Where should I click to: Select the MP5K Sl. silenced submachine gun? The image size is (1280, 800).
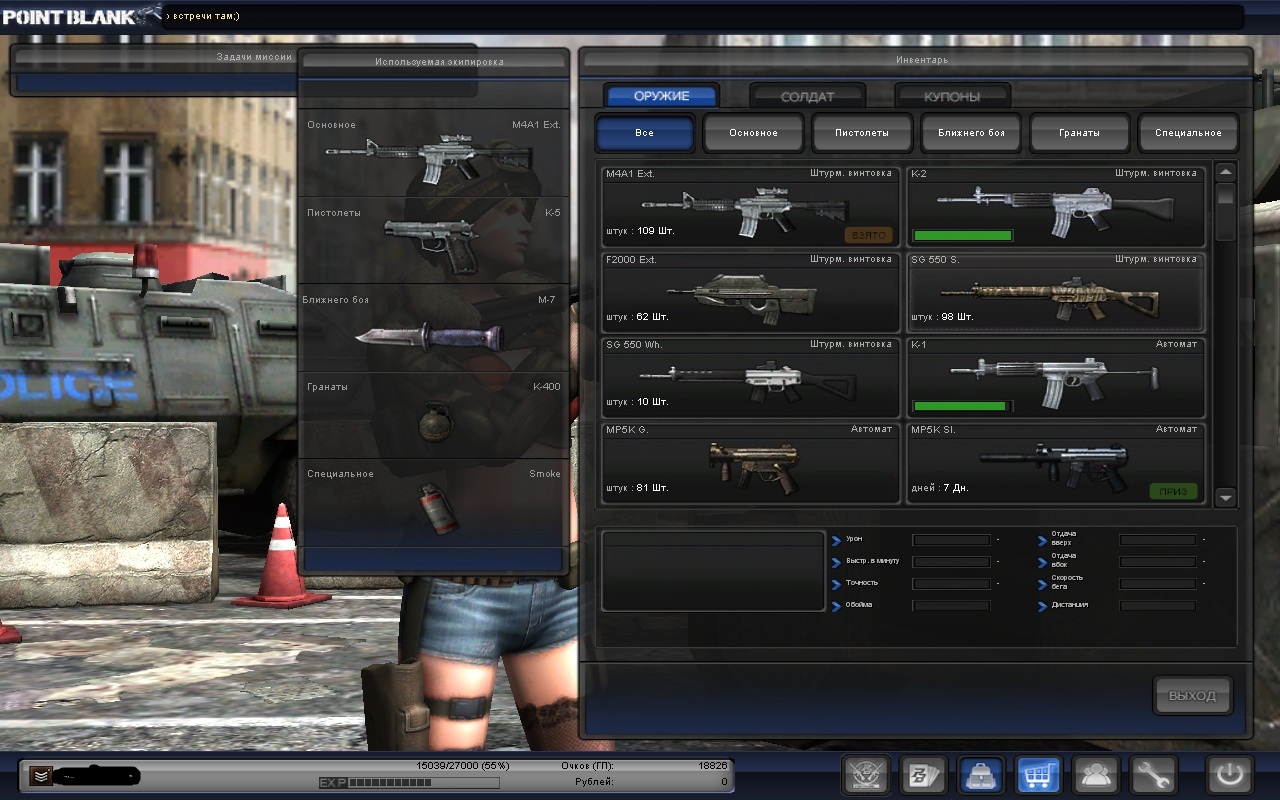coord(1056,463)
